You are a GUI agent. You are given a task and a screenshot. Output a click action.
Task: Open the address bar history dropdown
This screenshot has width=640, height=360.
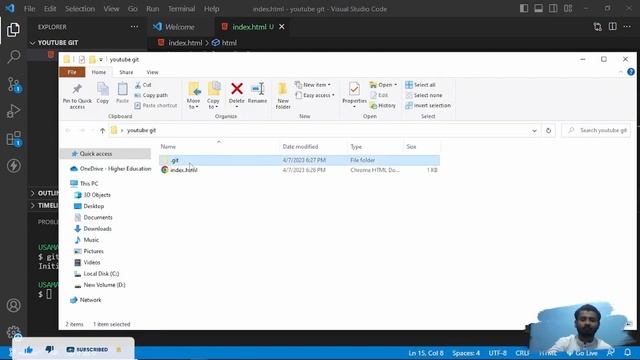tap(534, 131)
